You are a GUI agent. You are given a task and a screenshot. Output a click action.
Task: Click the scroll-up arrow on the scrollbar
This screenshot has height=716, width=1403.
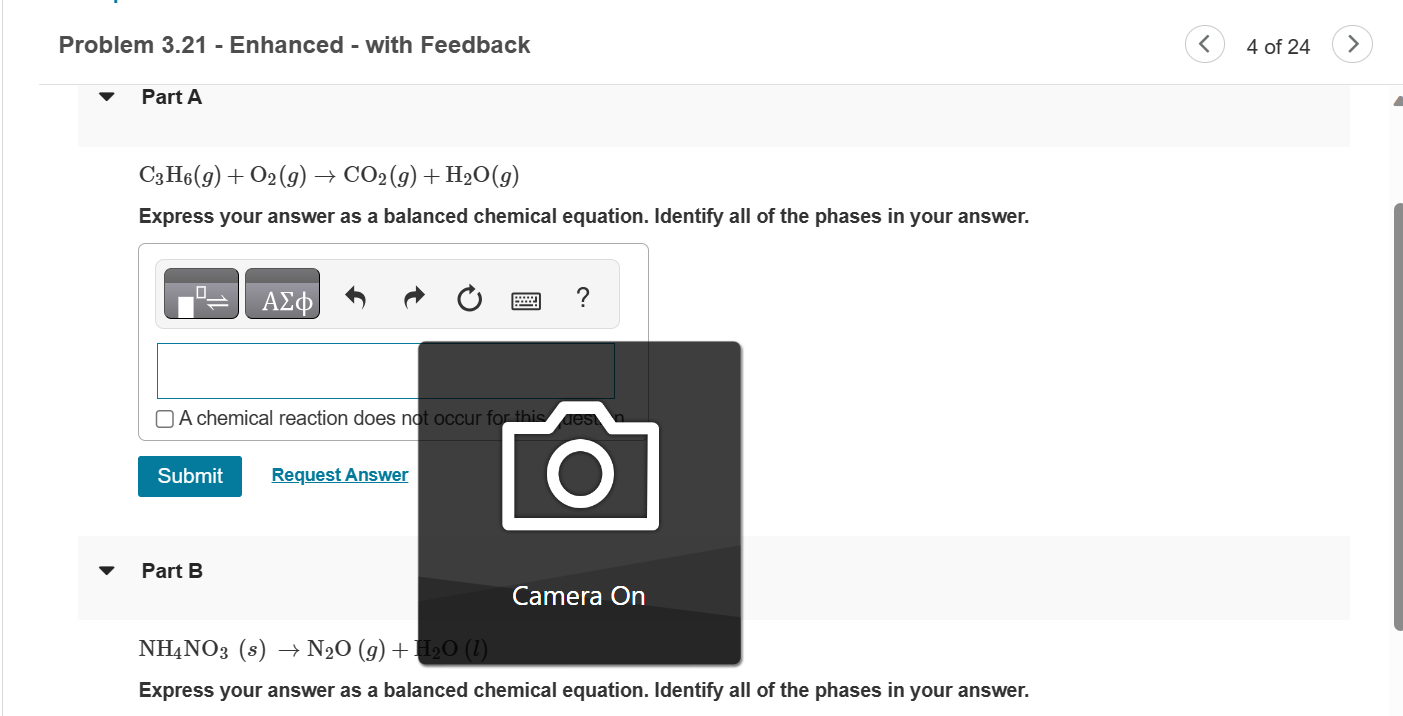pos(1396,99)
